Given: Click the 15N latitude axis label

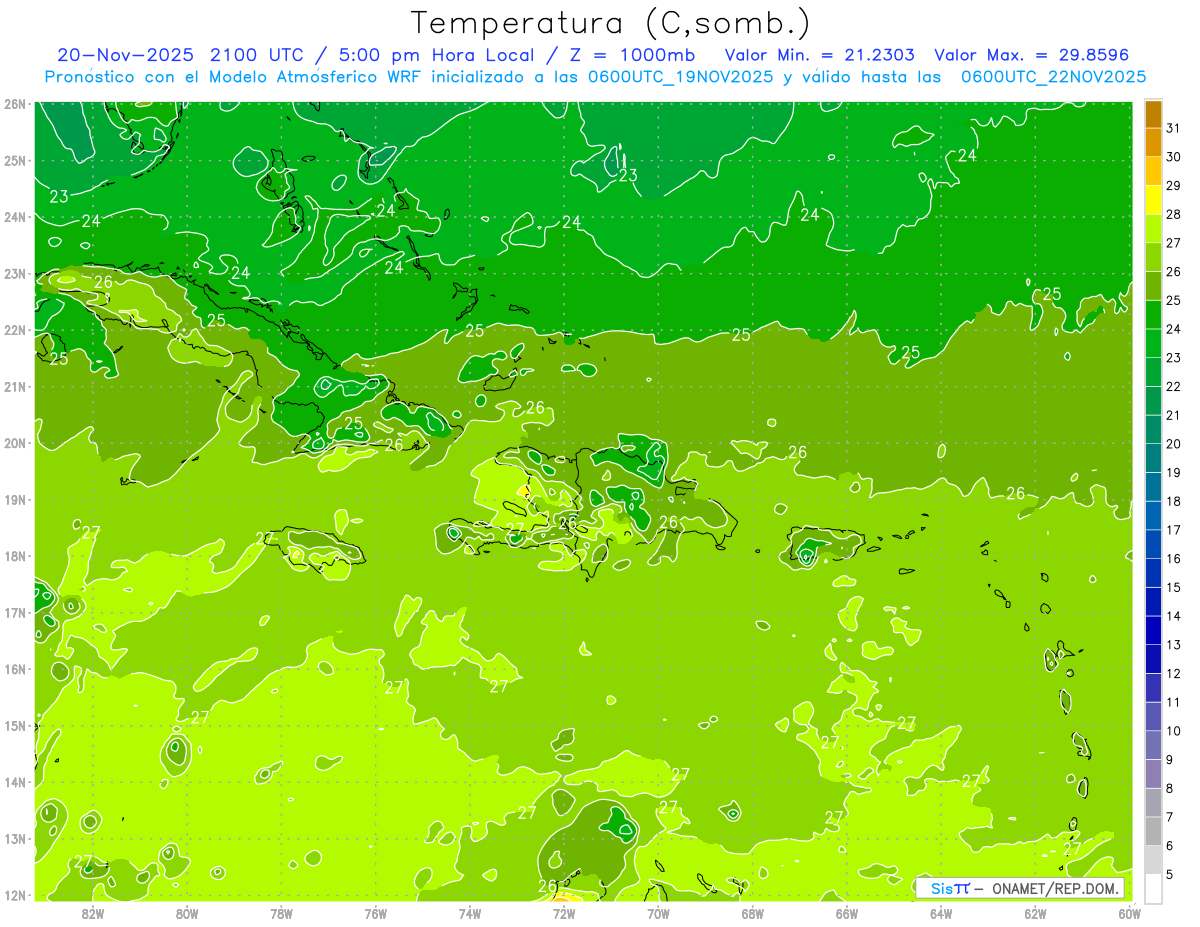Looking at the screenshot, I should click(15, 725).
